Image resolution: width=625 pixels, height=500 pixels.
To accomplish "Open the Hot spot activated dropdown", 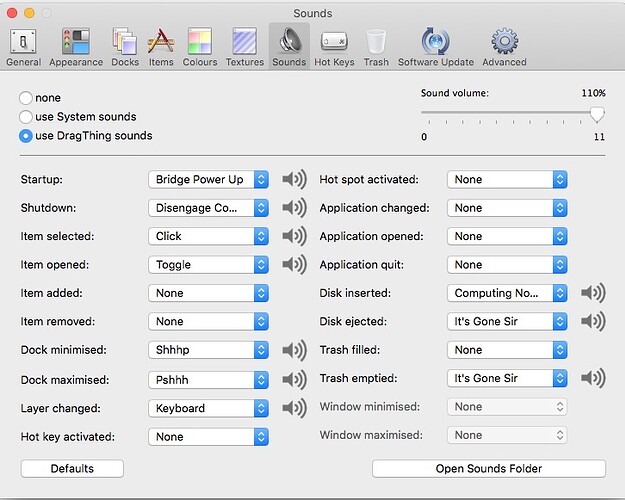I will 507,179.
